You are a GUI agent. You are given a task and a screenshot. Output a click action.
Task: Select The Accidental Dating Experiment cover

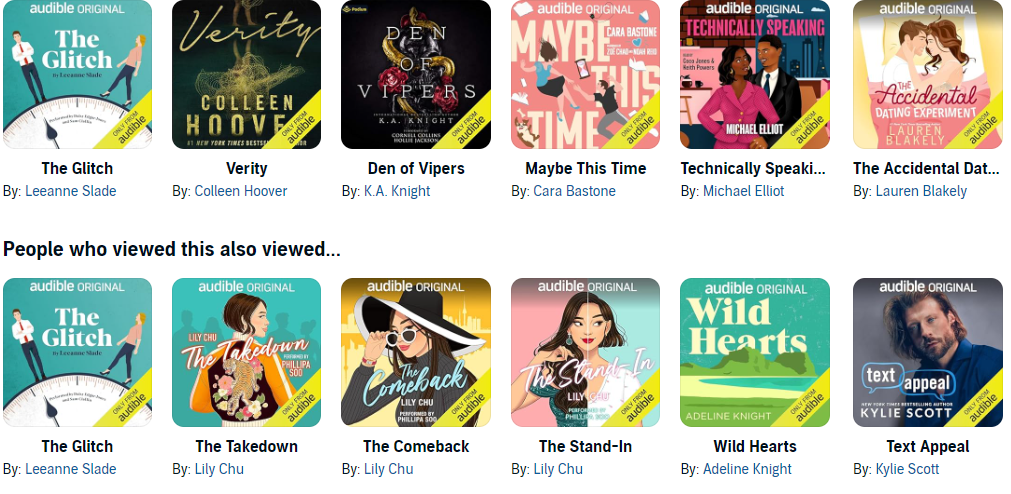click(x=927, y=74)
